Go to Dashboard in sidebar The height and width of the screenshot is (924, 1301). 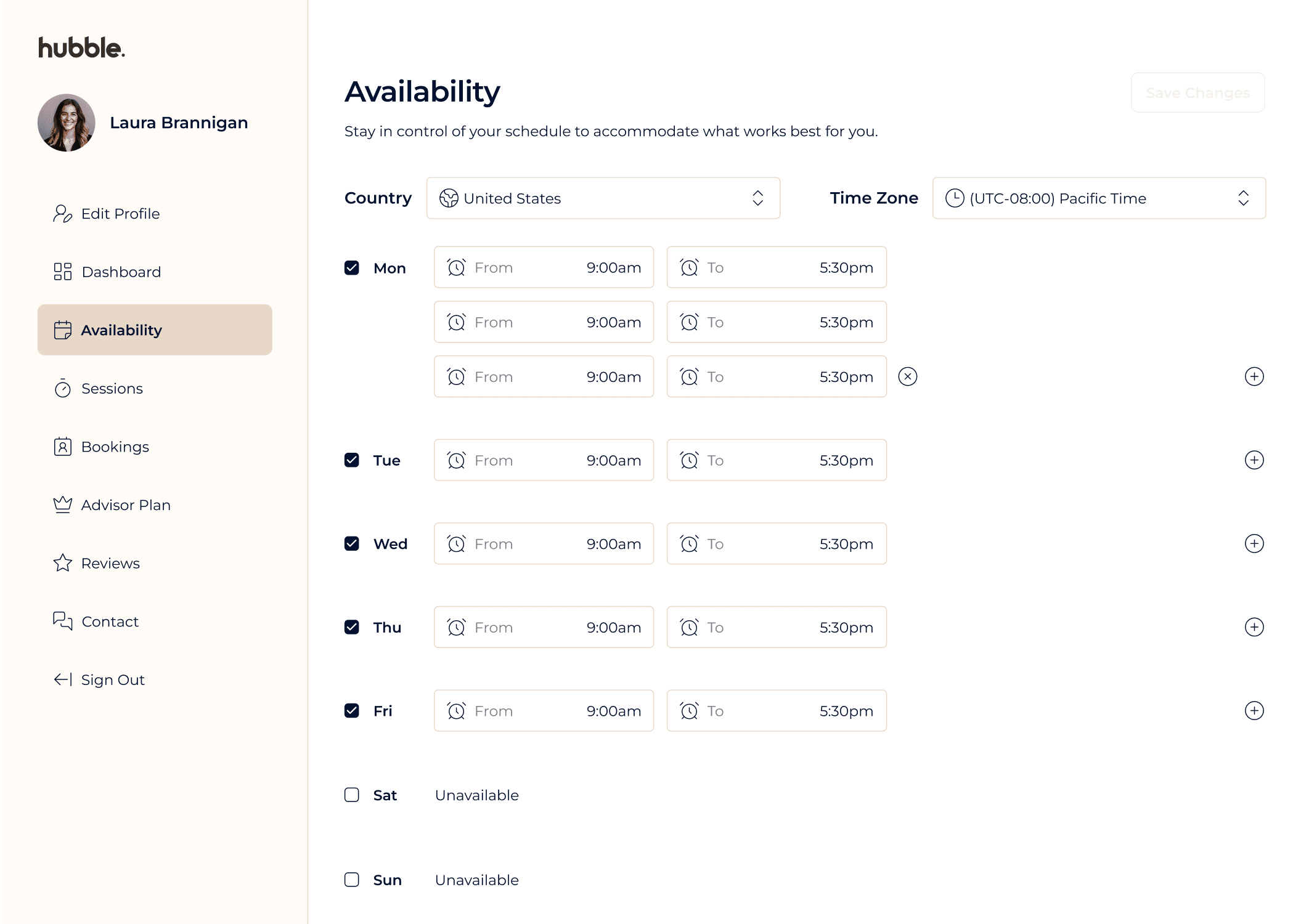click(x=121, y=272)
